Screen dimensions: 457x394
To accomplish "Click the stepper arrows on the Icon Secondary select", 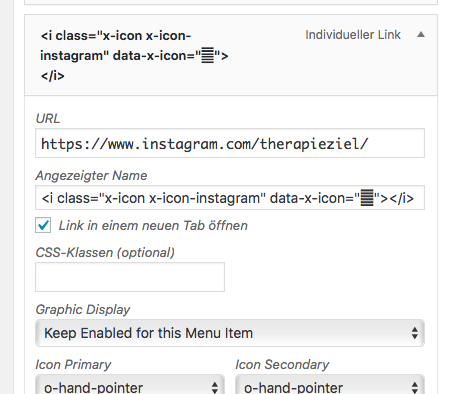I will tap(414, 388).
